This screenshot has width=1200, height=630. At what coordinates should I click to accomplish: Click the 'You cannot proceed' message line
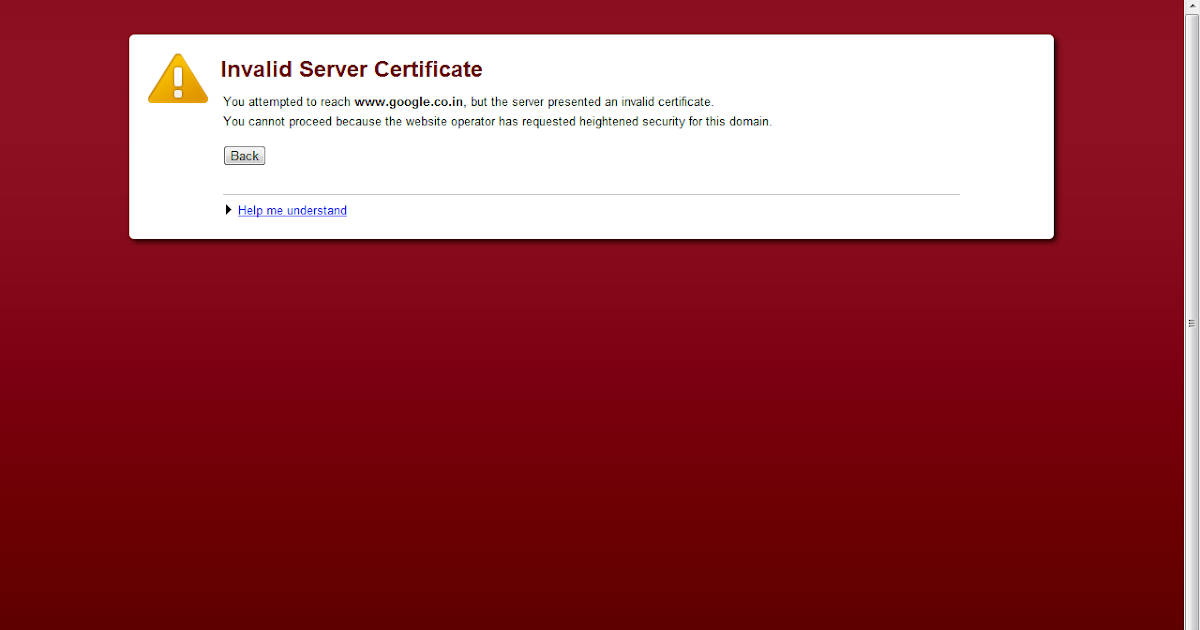(x=497, y=122)
